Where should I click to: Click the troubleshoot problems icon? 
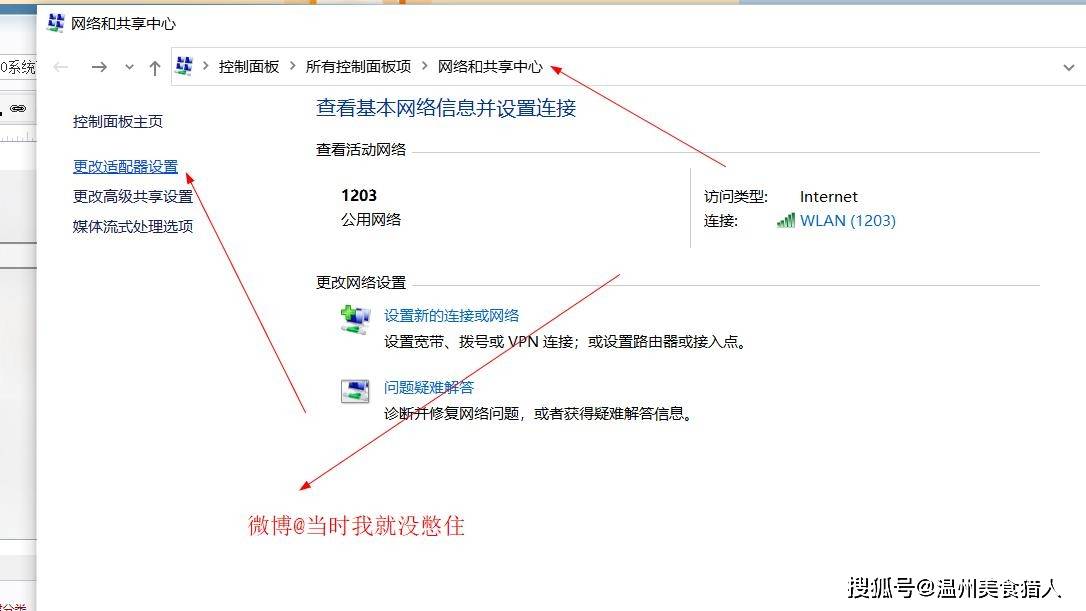[x=355, y=391]
